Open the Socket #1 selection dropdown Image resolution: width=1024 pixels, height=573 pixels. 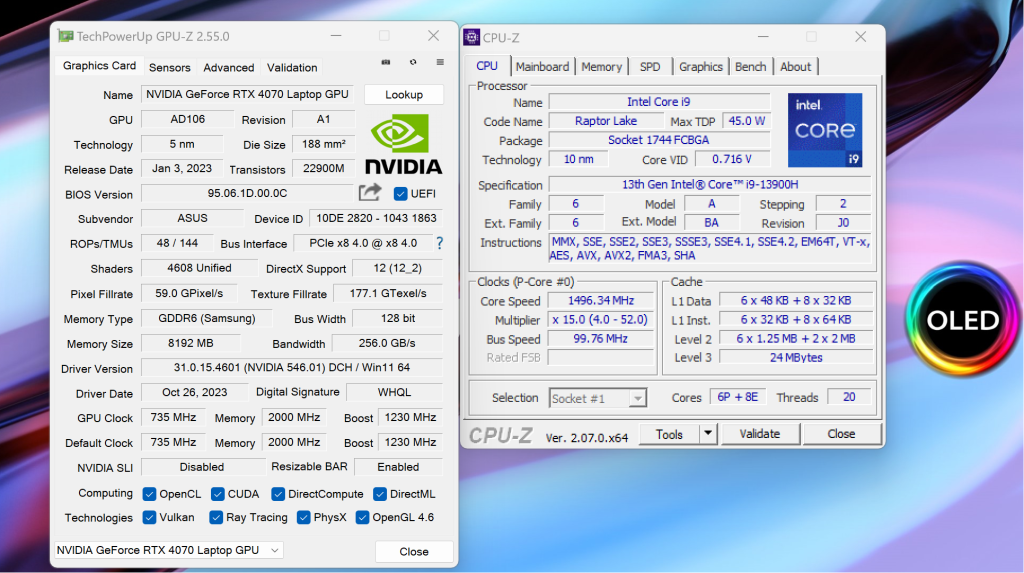pyautogui.click(x=598, y=398)
